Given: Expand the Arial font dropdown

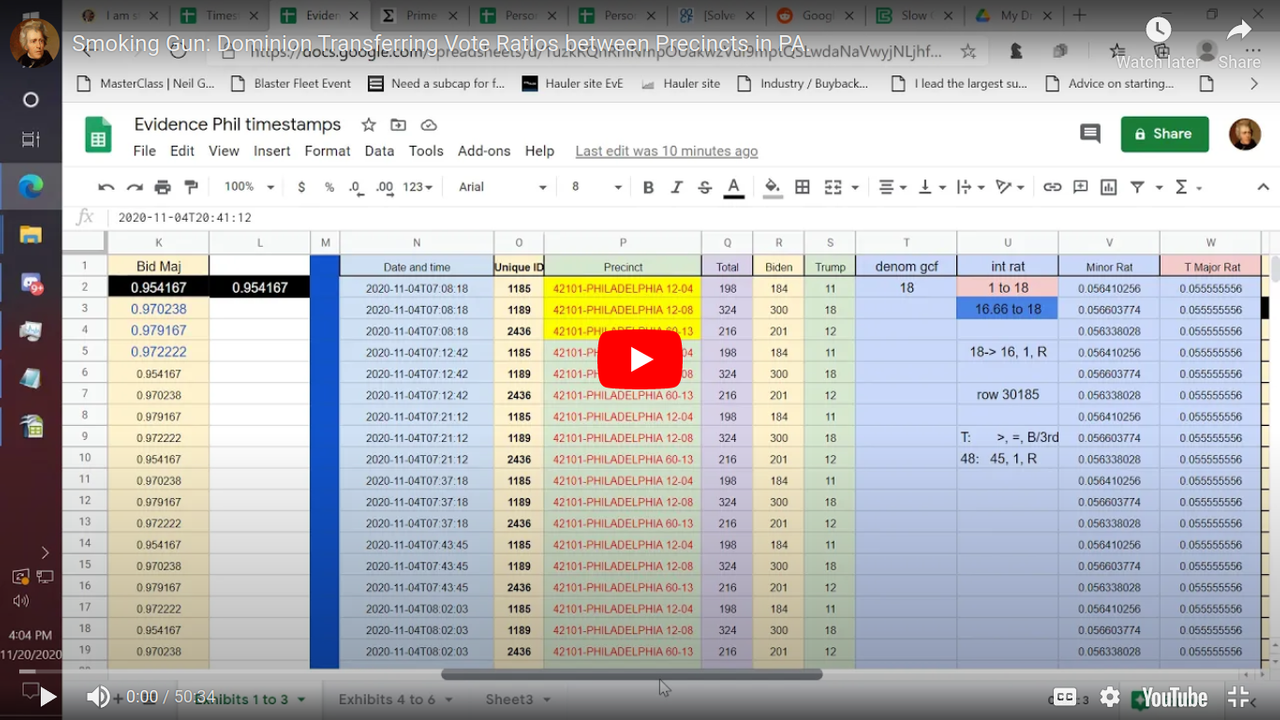Looking at the screenshot, I should (502, 187).
